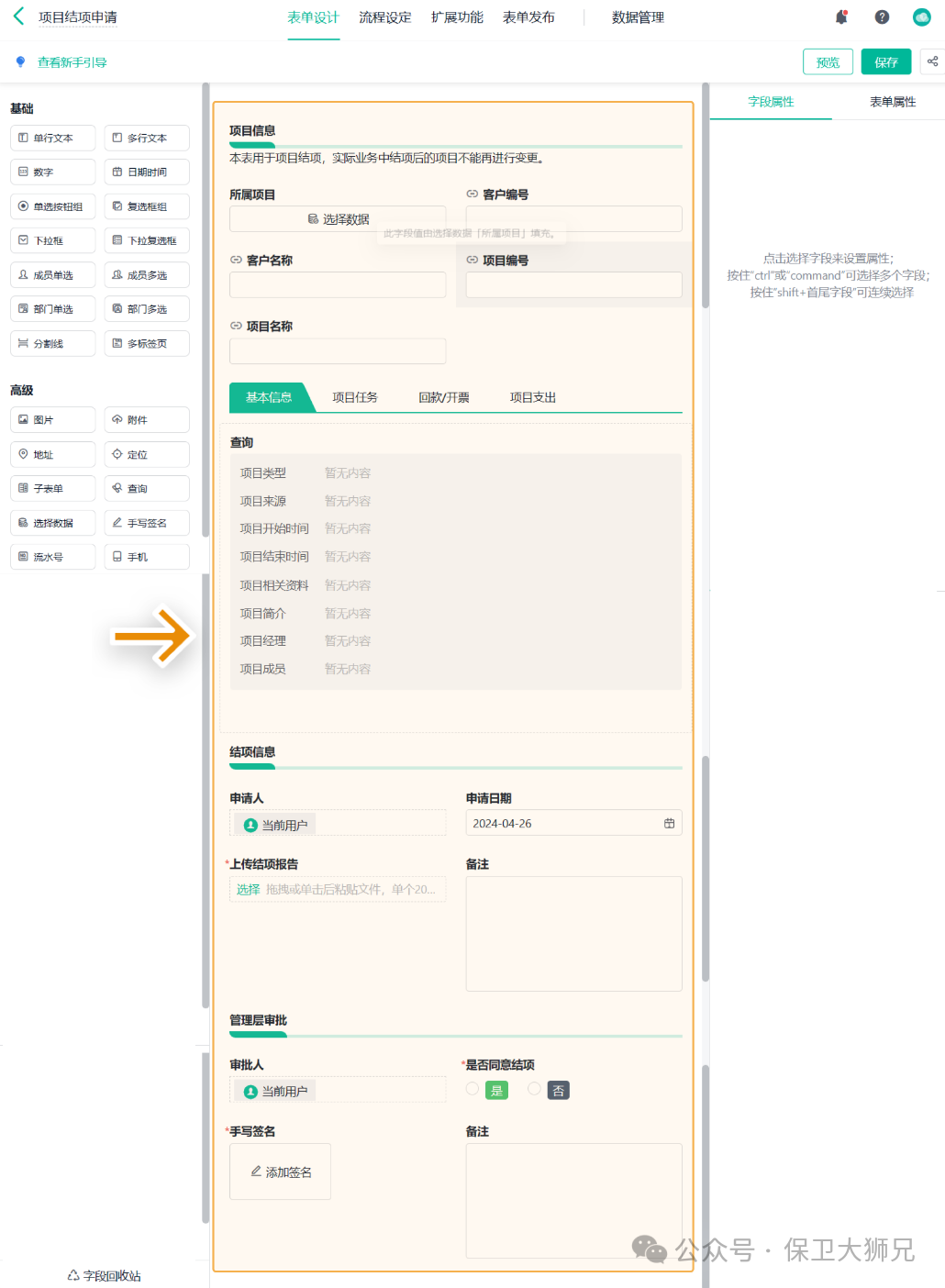Open the user avatar icon at top right
Image resolution: width=945 pixels, height=1288 pixels.
tap(921, 17)
